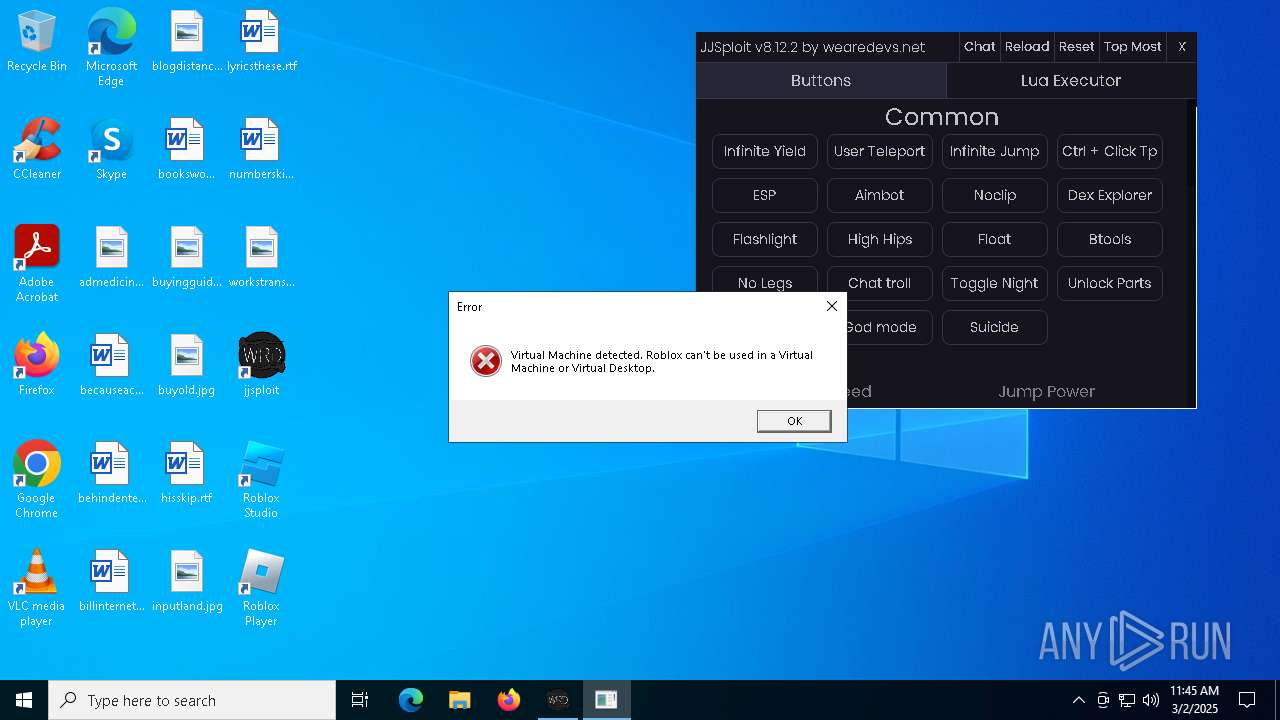This screenshot has width=1280, height=720.
Task: Open the volume control in the tray
Action: tap(1151, 700)
